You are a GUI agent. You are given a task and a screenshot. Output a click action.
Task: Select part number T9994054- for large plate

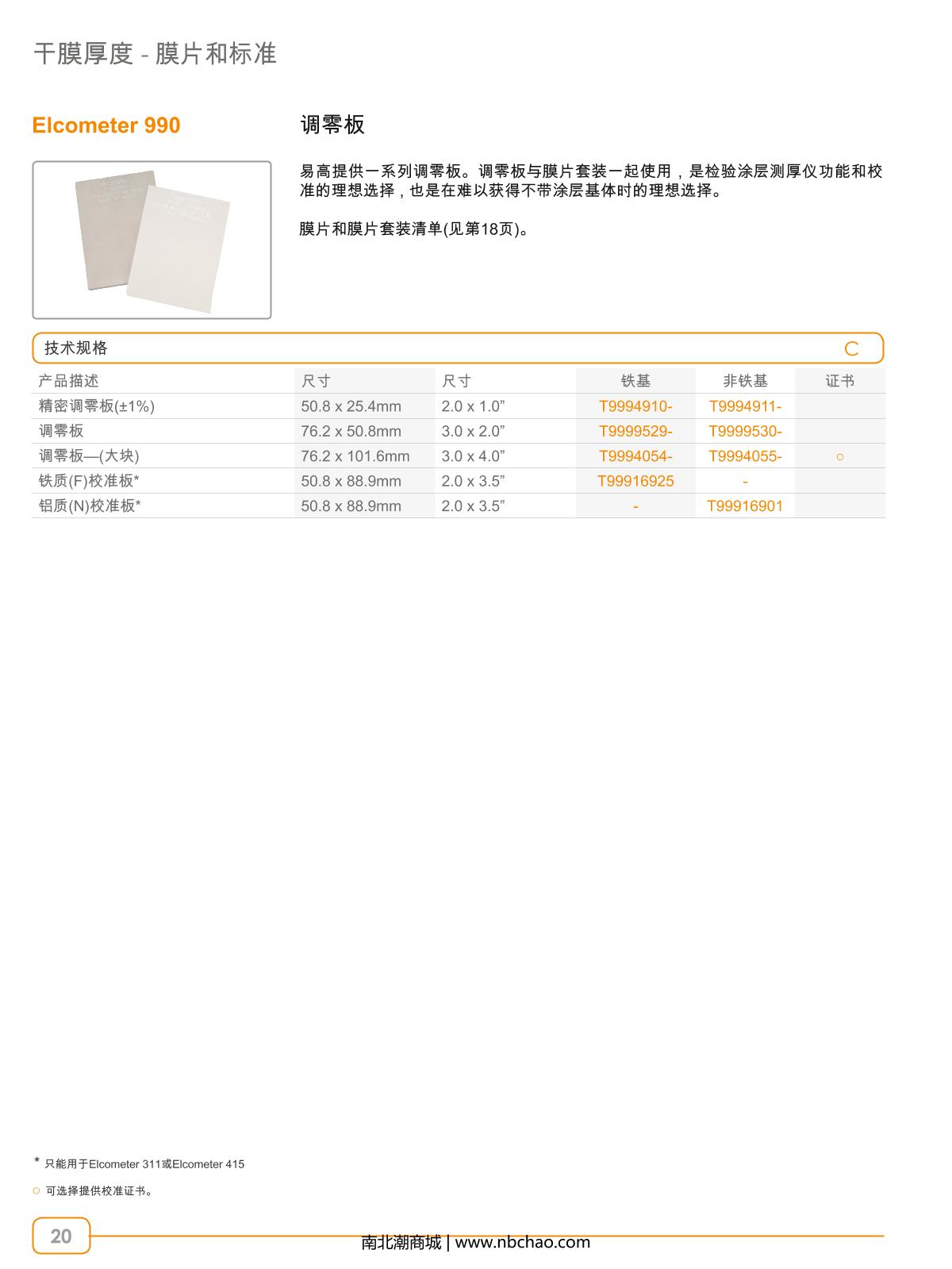635,456
